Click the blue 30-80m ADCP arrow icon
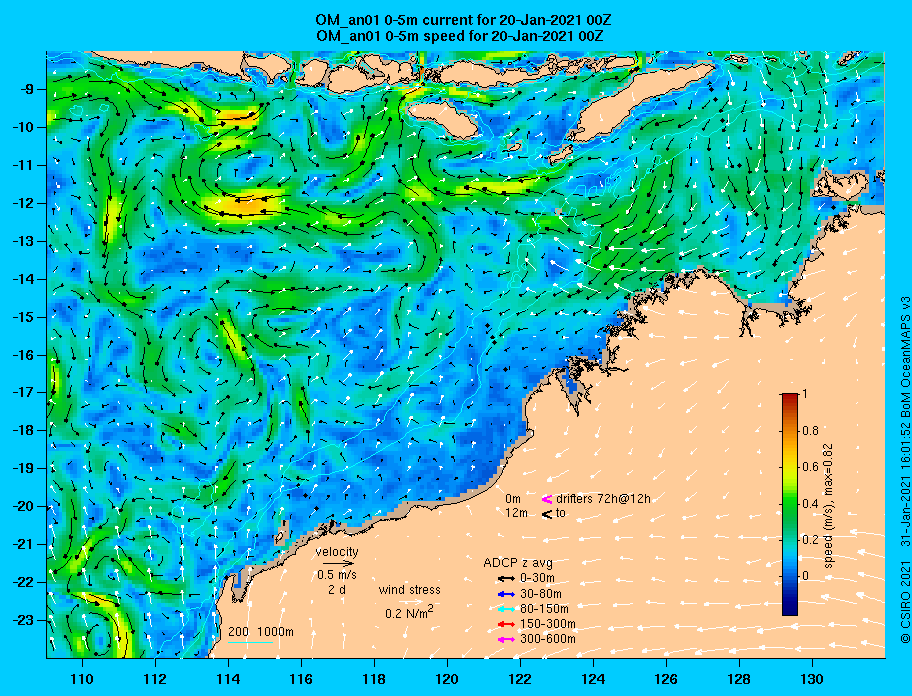The image size is (912, 696). click(506, 594)
